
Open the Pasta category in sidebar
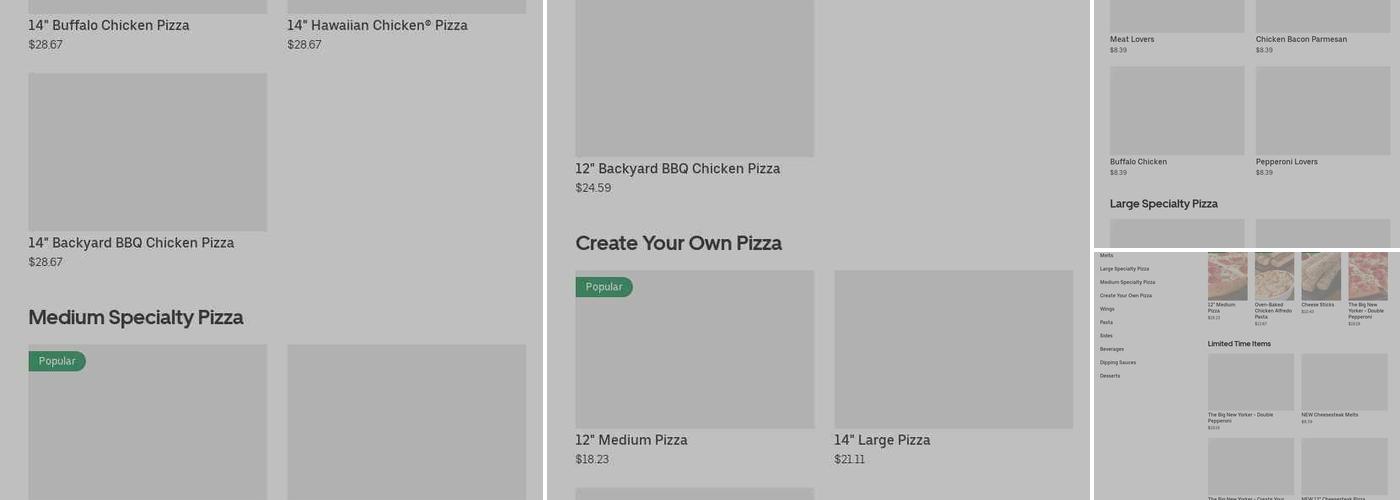click(1106, 322)
